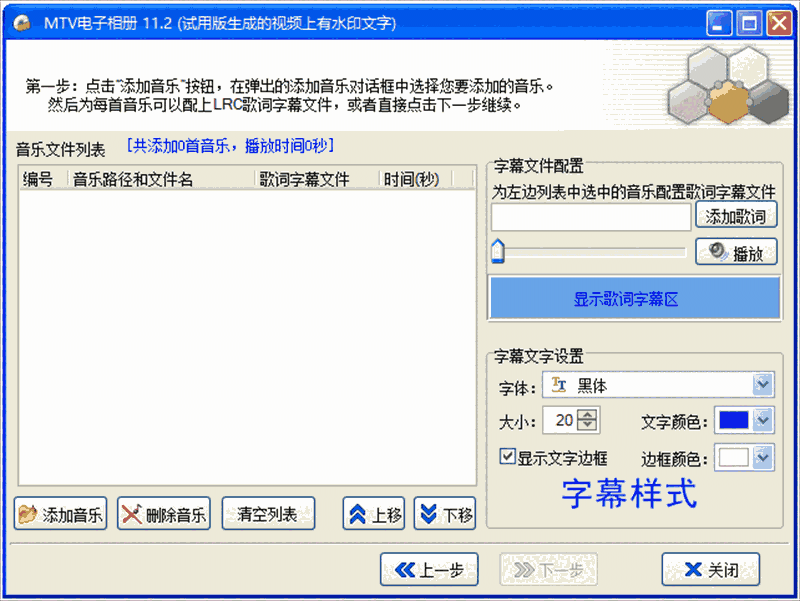Click the 清空列表 clear list button

click(x=268, y=514)
